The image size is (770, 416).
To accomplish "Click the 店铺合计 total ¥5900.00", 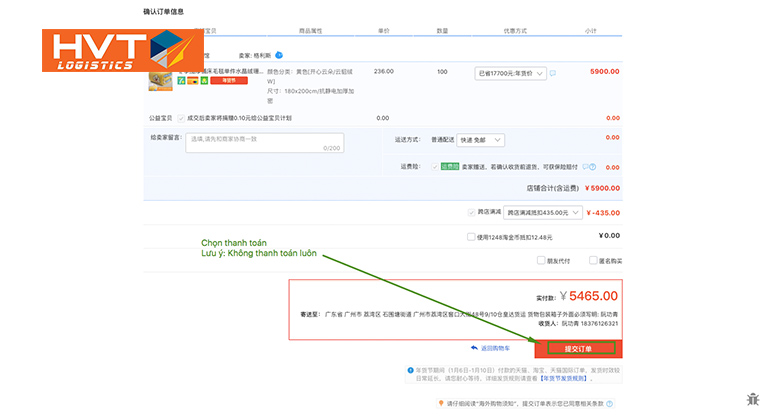I will click(x=603, y=188).
